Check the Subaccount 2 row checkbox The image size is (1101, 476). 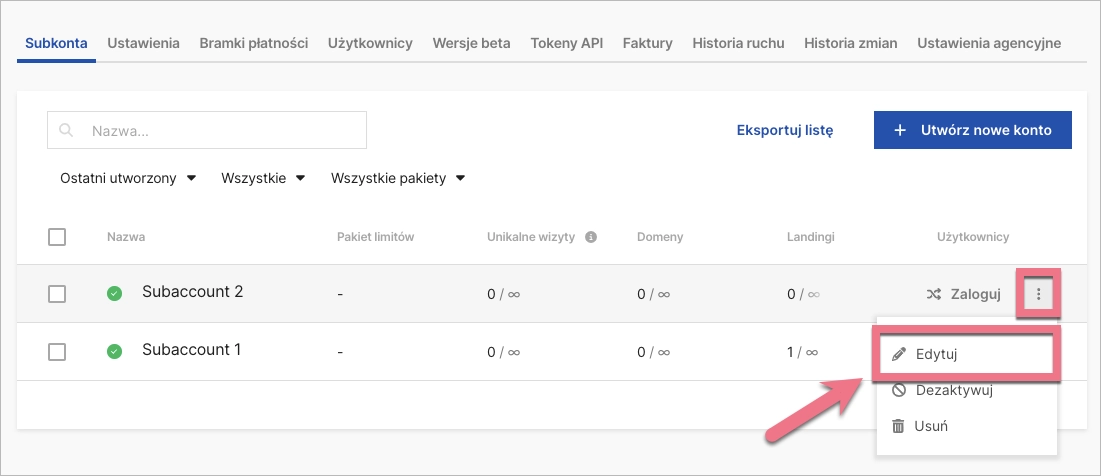pyautogui.click(x=57, y=293)
